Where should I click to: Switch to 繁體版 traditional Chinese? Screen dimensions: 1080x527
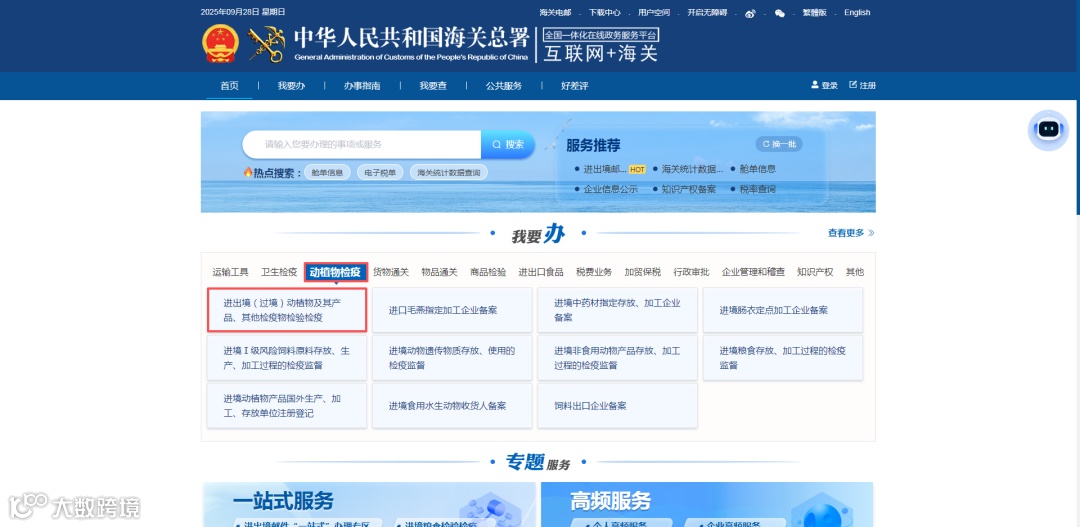(x=815, y=12)
